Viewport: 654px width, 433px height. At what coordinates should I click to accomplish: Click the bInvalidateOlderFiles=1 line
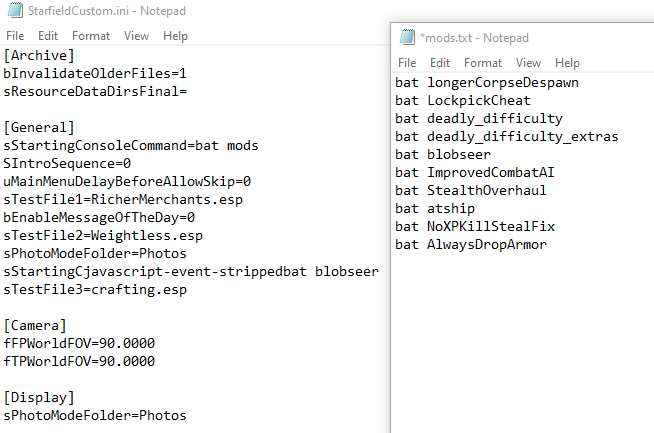[95, 73]
